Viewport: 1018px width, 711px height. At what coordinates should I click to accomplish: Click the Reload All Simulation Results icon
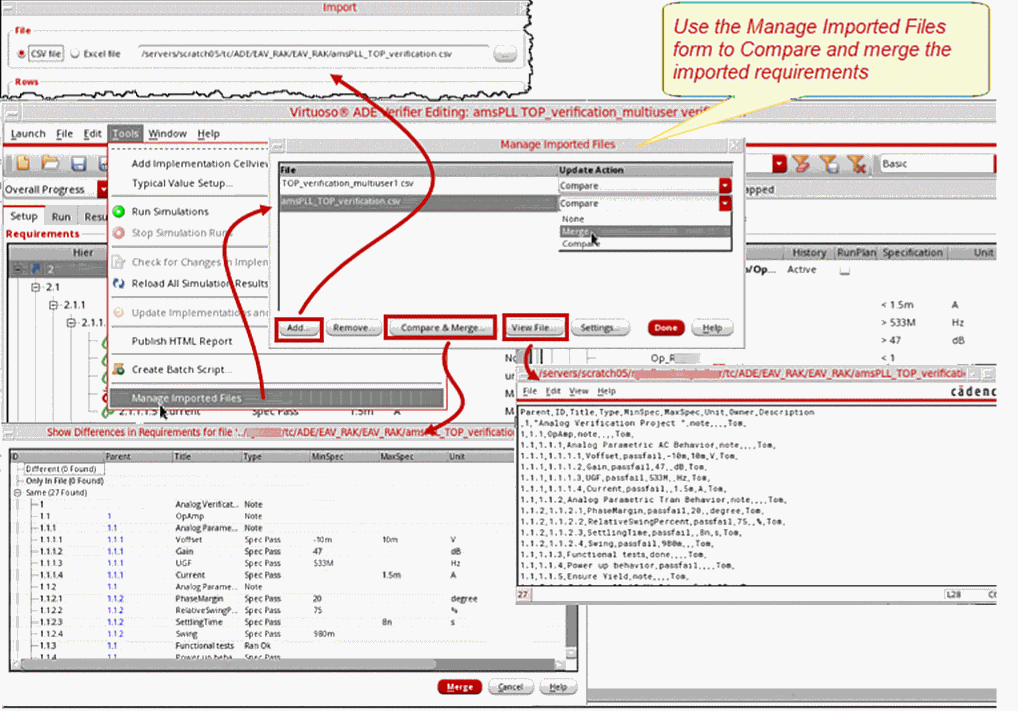[119, 284]
